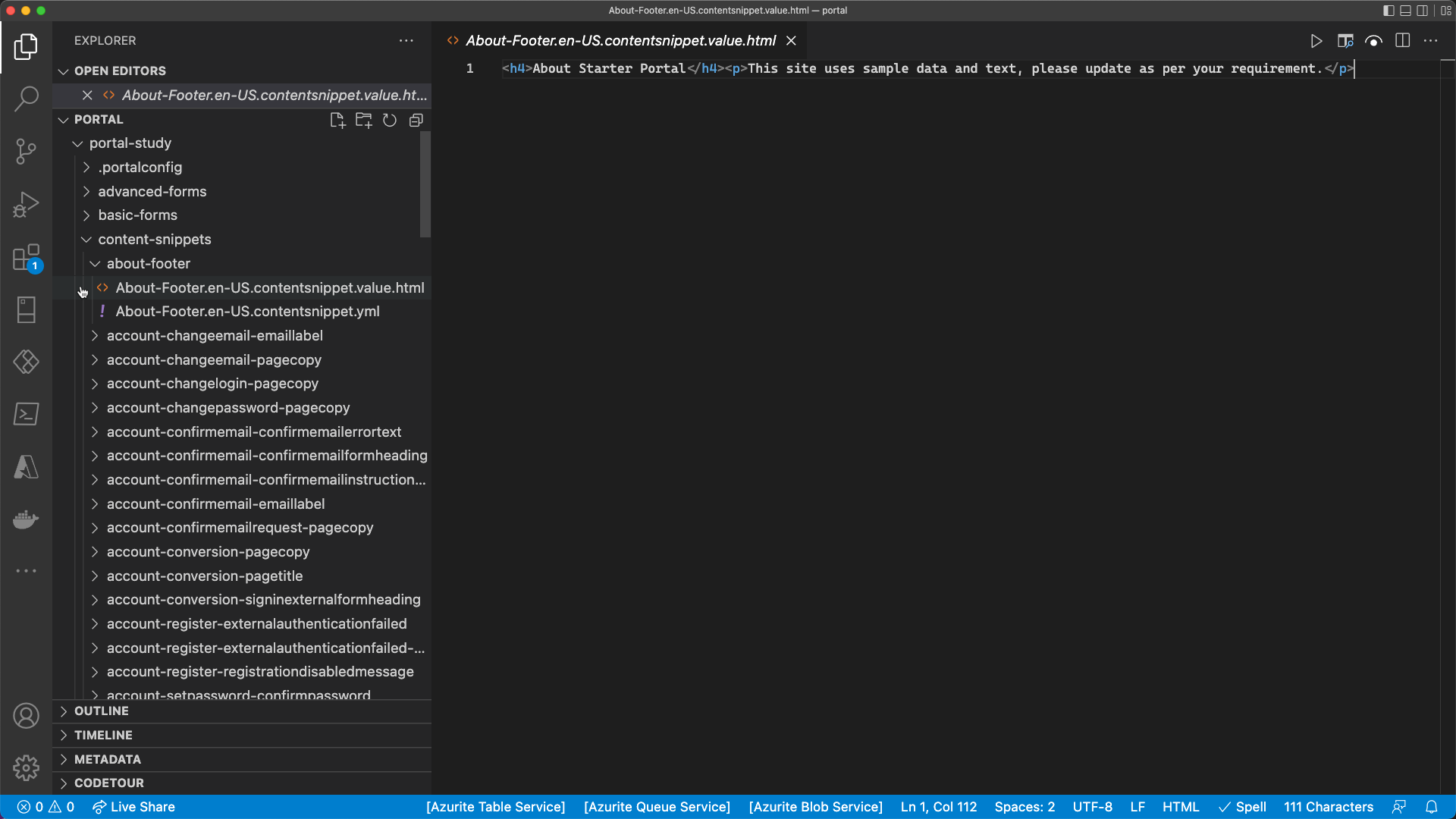Viewport: 1456px width, 819px height.
Task: Collapse all folders in explorer
Action: (416, 120)
